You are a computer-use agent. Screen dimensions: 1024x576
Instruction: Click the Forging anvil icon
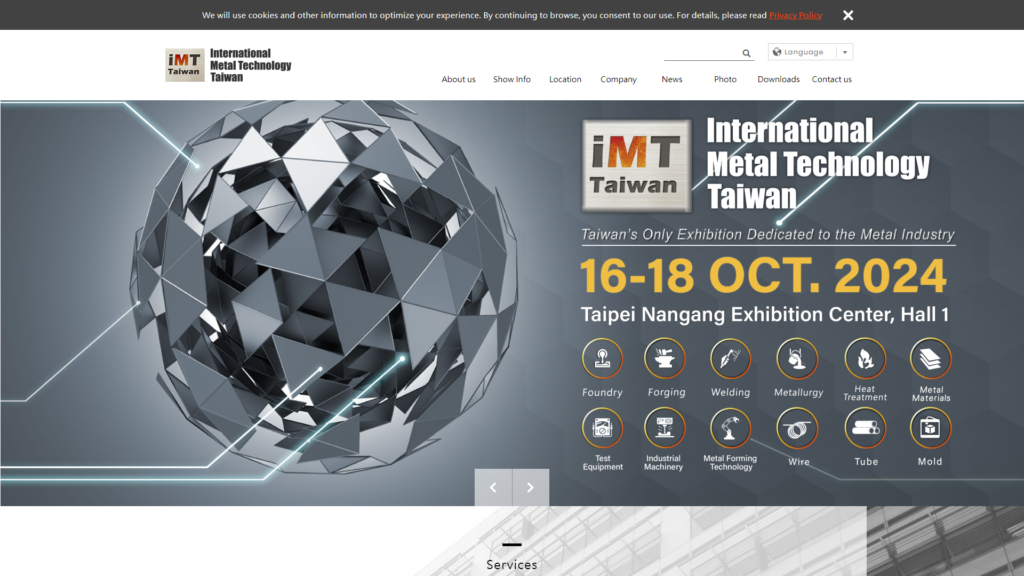[x=665, y=359]
